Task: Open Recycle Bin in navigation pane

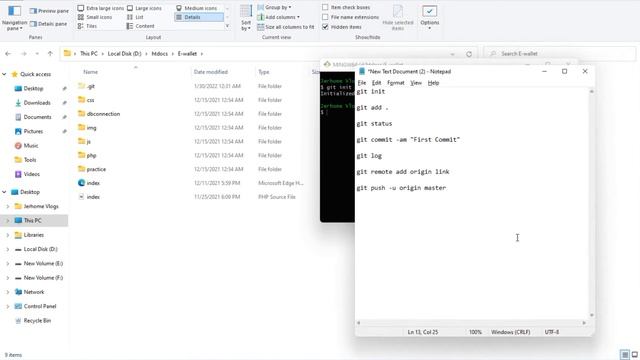Action: tap(37, 321)
